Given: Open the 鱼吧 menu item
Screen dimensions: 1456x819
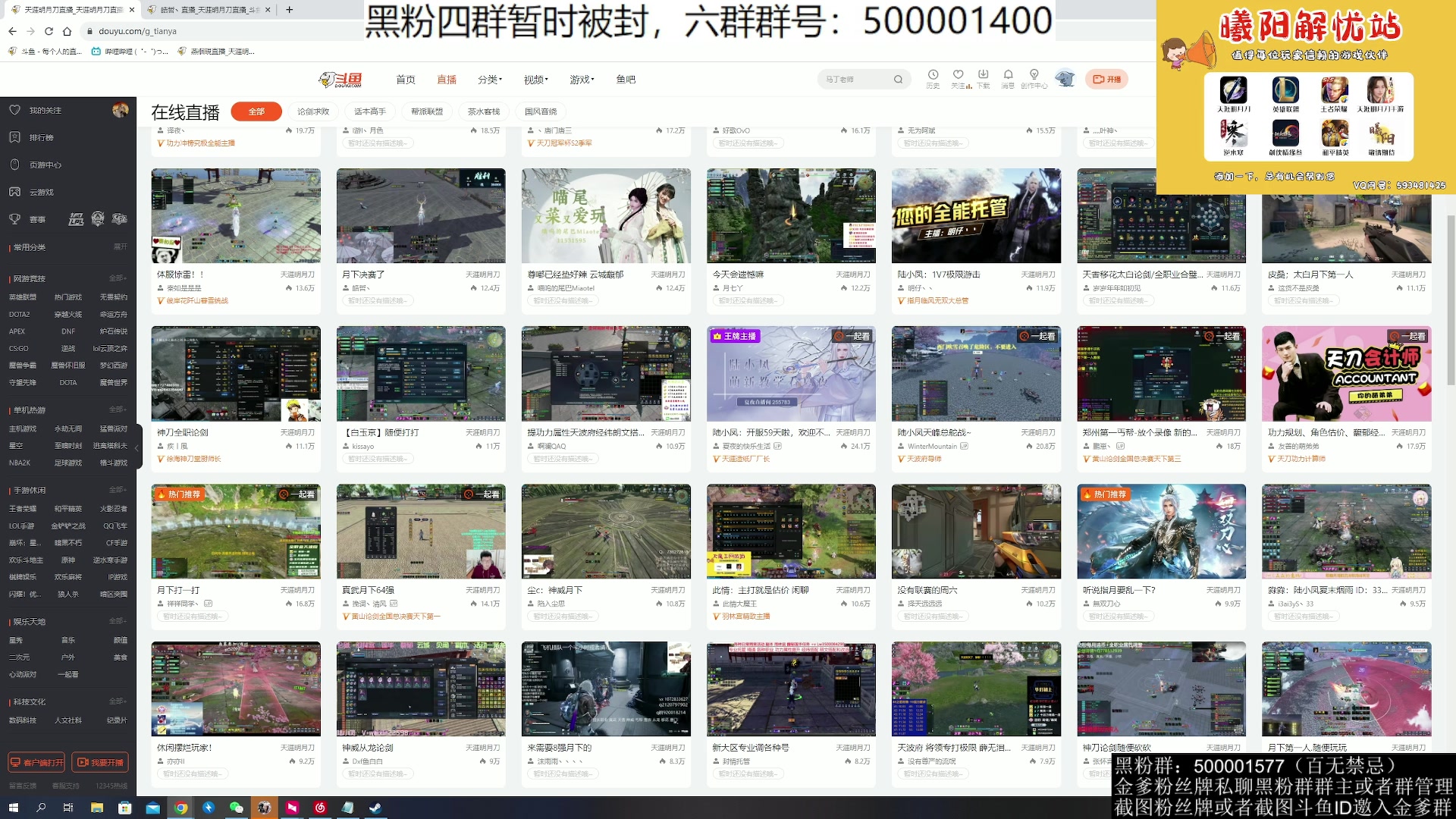Looking at the screenshot, I should coord(625,79).
